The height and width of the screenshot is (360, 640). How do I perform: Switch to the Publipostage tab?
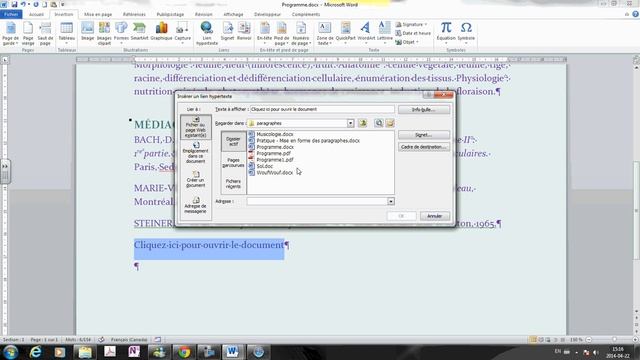pos(170,14)
